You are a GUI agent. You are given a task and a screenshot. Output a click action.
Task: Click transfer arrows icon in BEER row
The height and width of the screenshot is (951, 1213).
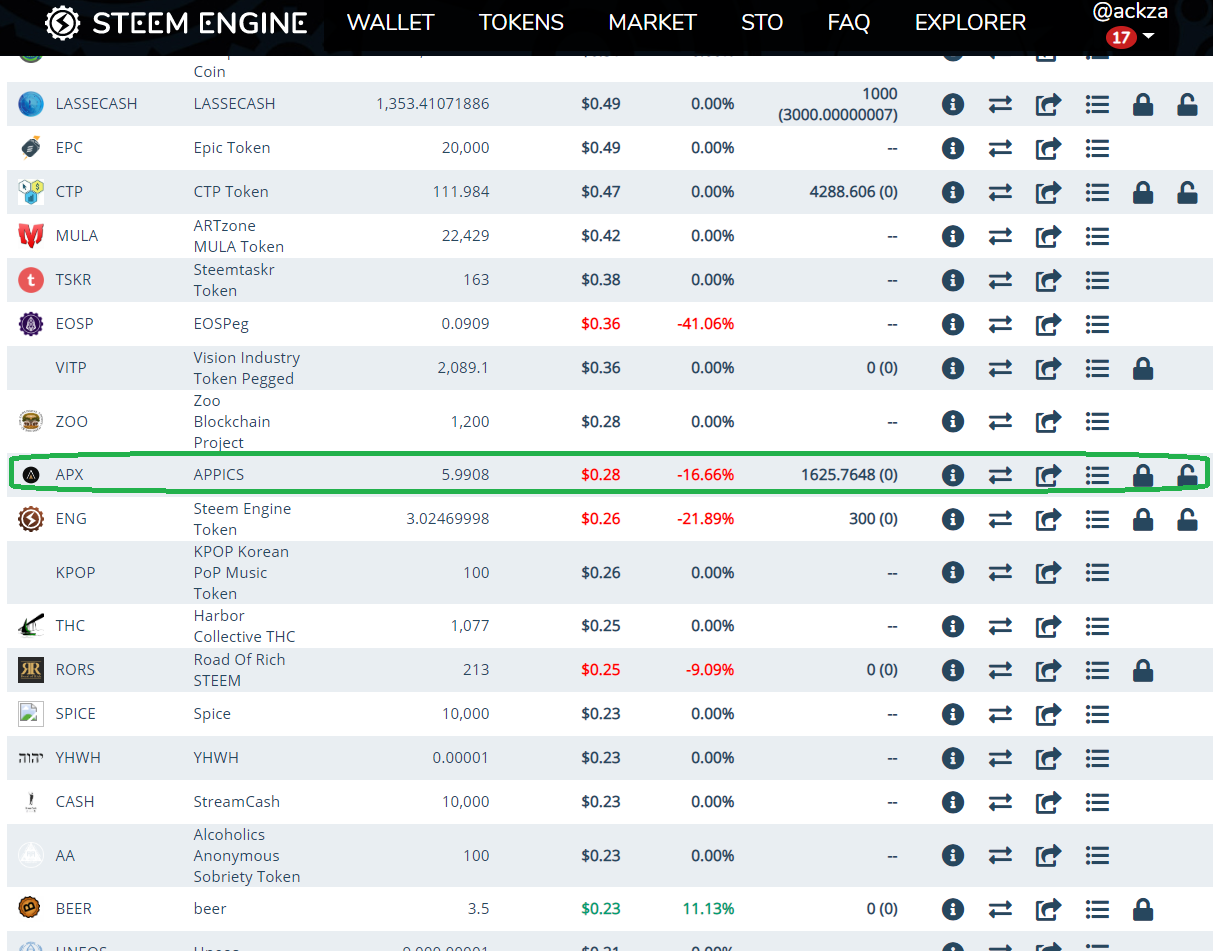pos(1000,909)
